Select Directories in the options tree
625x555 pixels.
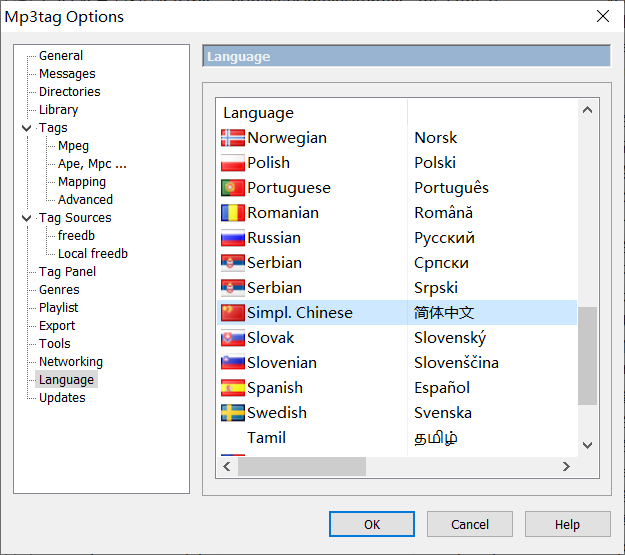click(x=69, y=92)
